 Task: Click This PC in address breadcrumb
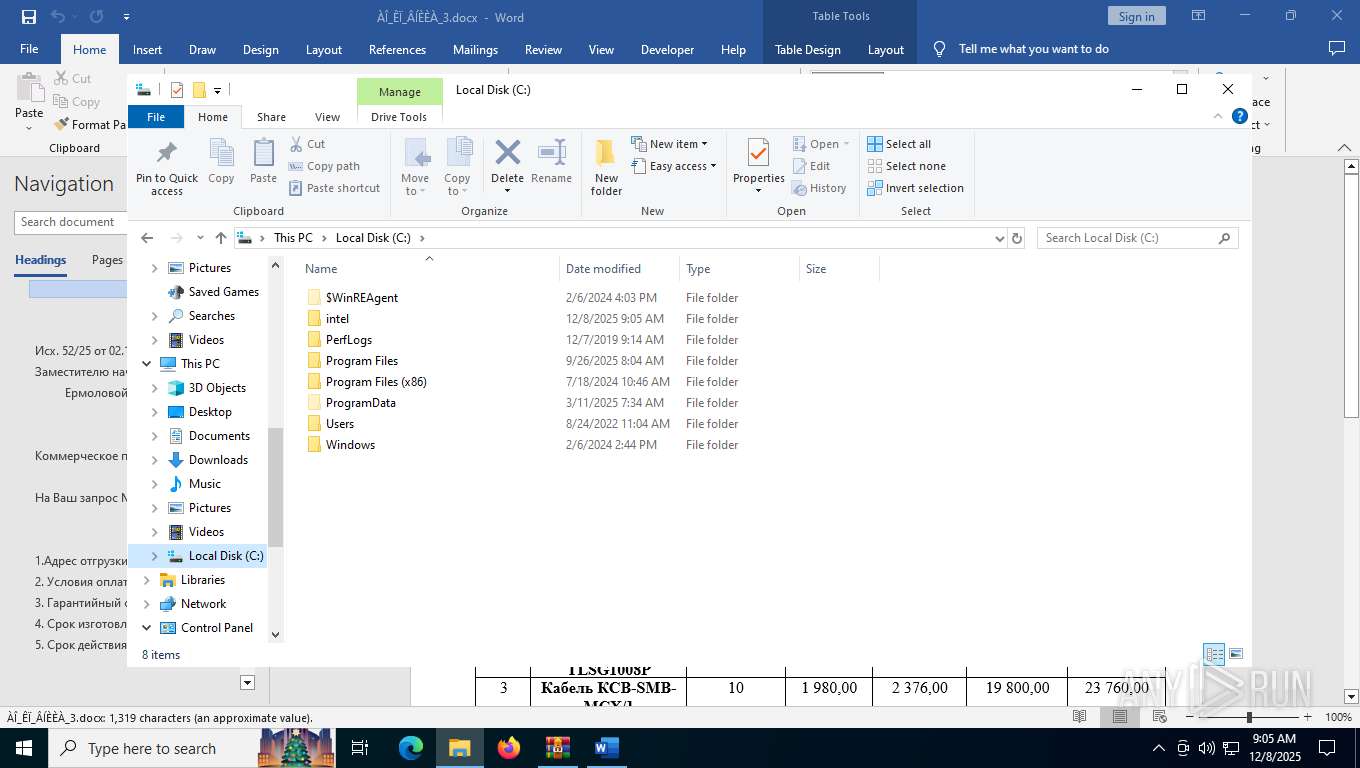(293, 238)
